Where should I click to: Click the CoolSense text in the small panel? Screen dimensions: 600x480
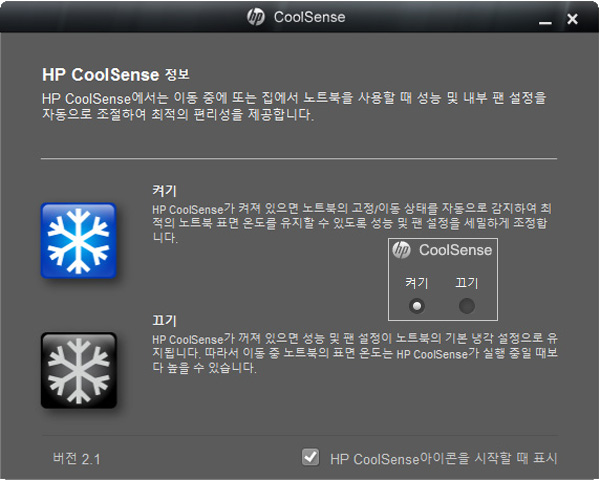coord(455,250)
